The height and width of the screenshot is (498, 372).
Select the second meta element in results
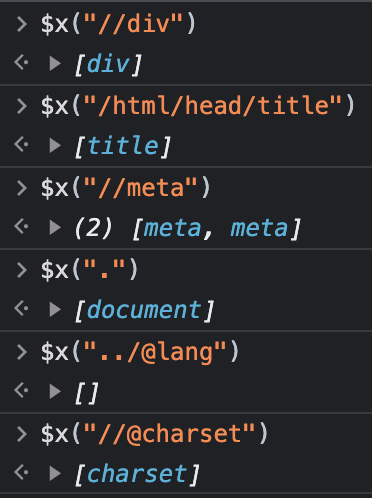259,228
